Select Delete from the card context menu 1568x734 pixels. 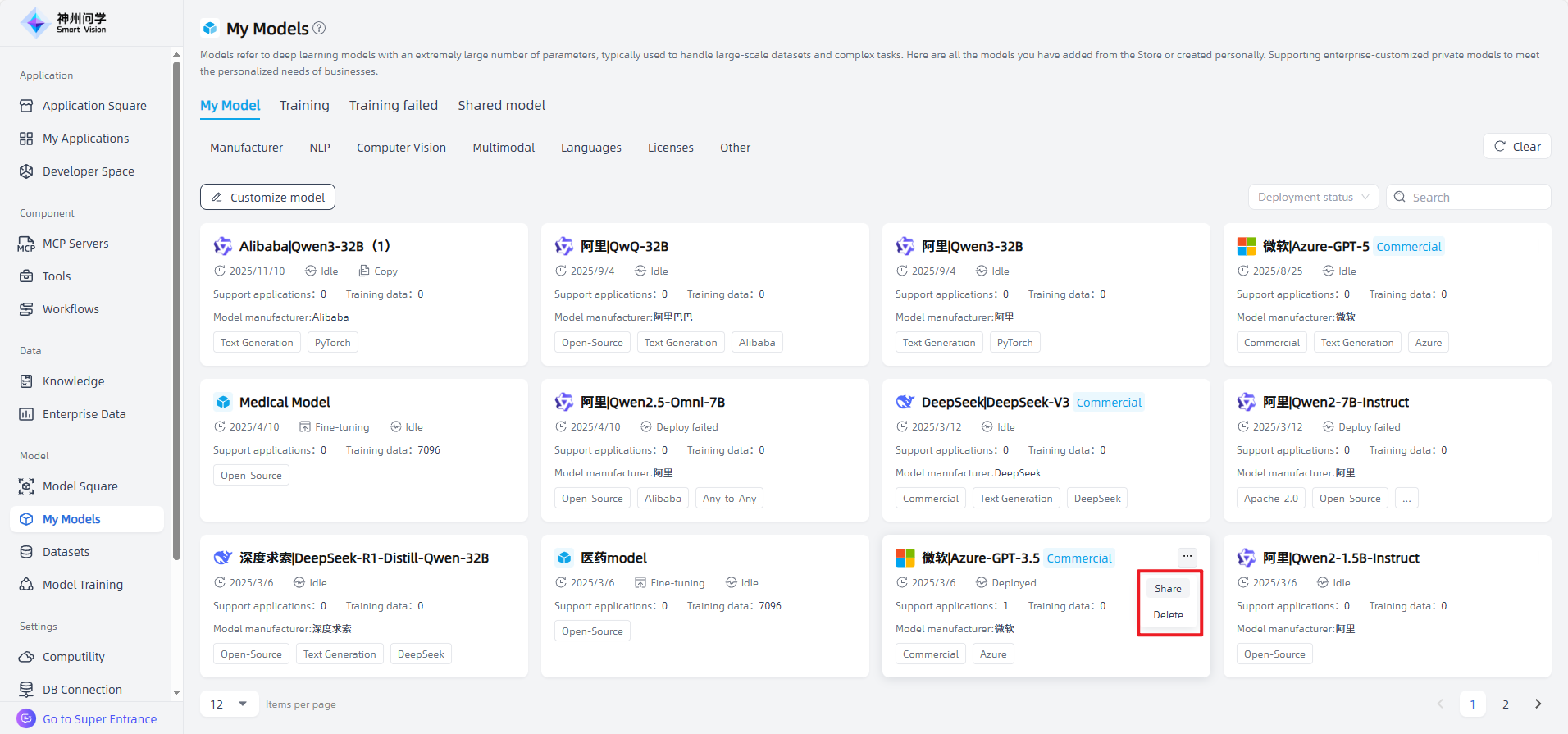[x=1168, y=614]
